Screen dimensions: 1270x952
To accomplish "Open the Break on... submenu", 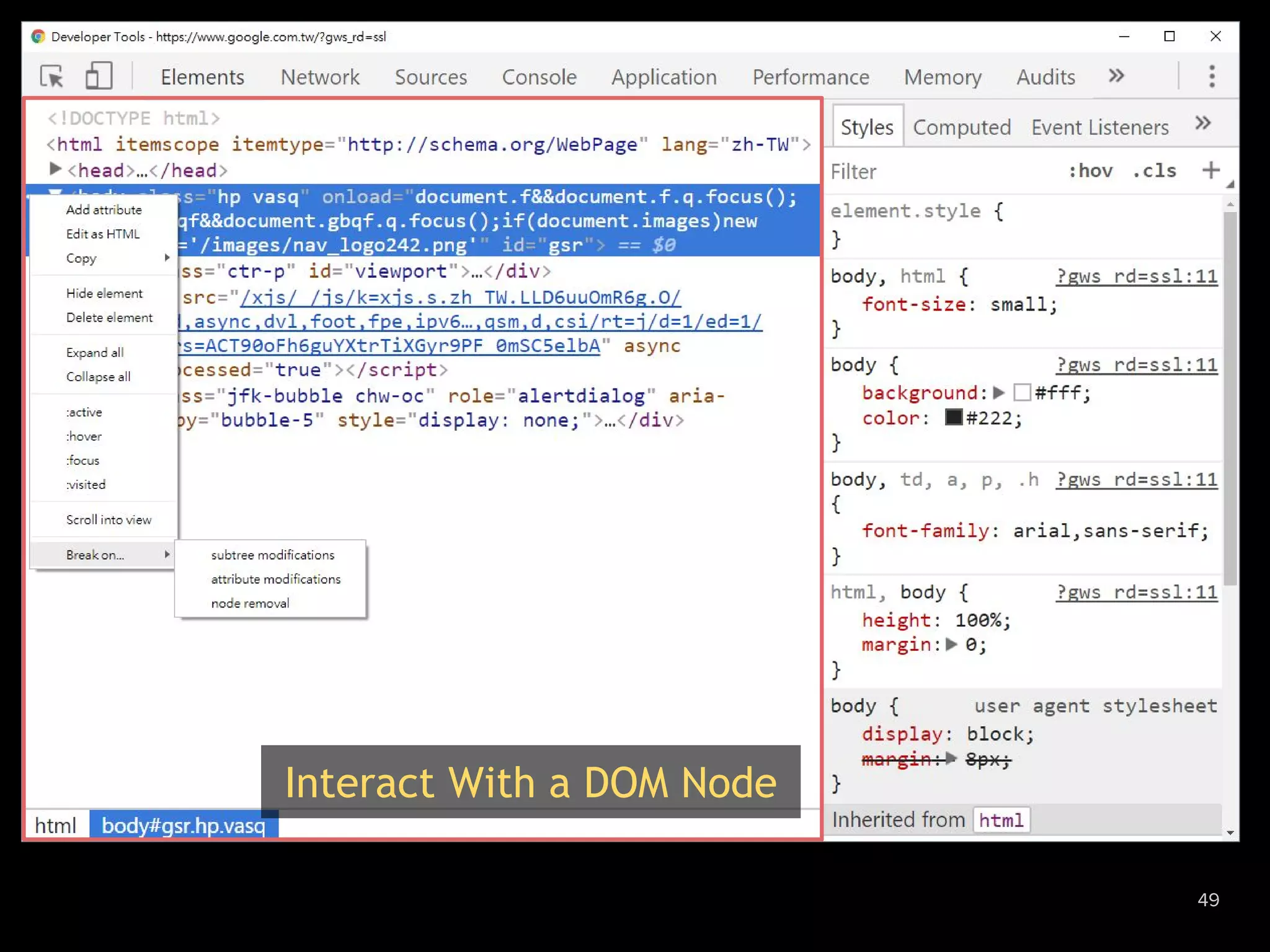I will pyautogui.click(x=104, y=555).
